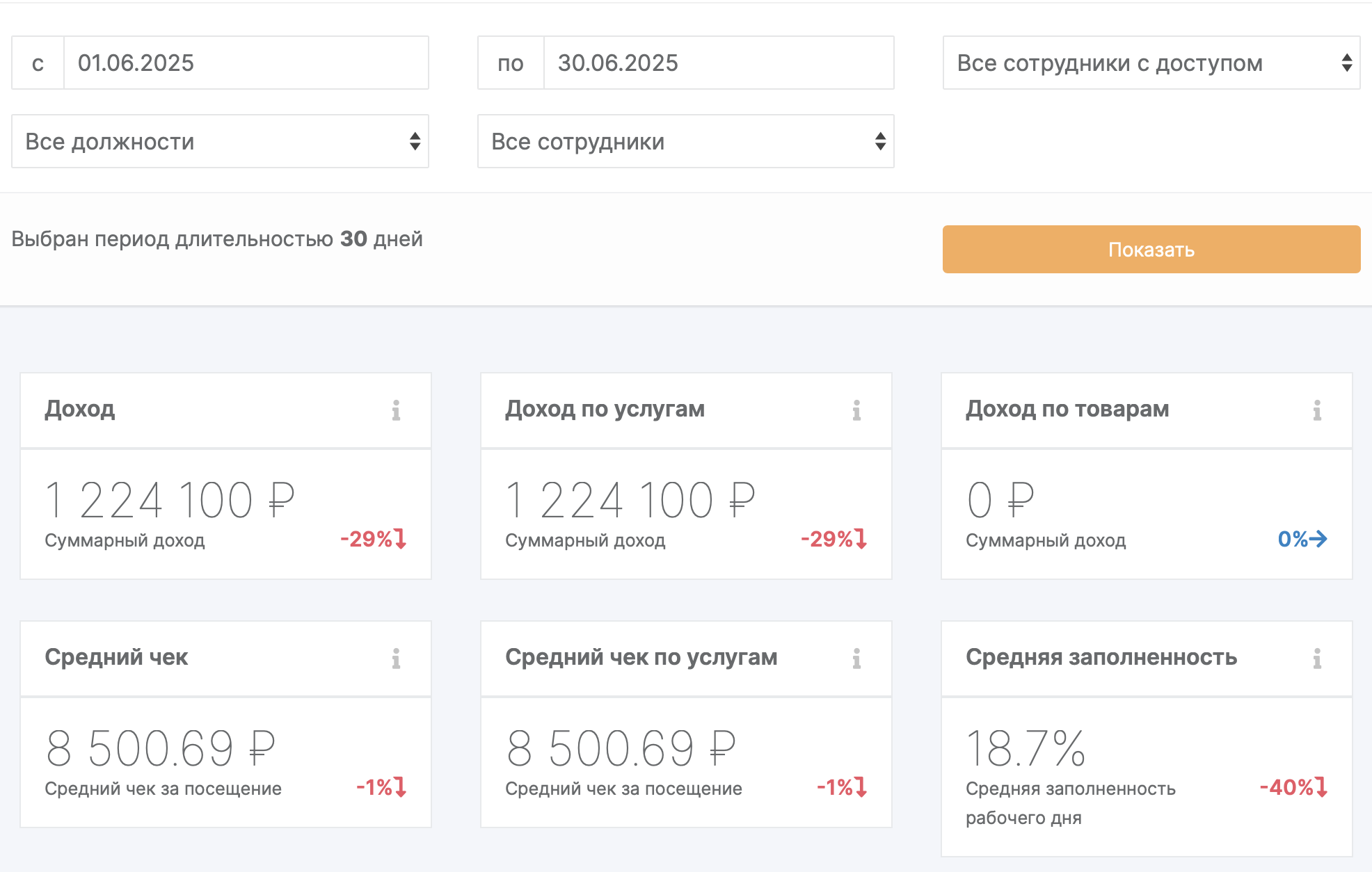This screenshot has height=872, width=1372.
Task: Click 1 224 100 ₽ in Доход по услугам
Action: (x=630, y=500)
